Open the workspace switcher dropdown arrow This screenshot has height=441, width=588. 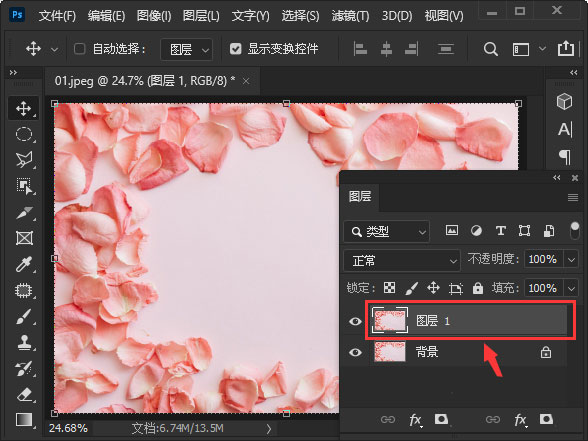[542, 49]
